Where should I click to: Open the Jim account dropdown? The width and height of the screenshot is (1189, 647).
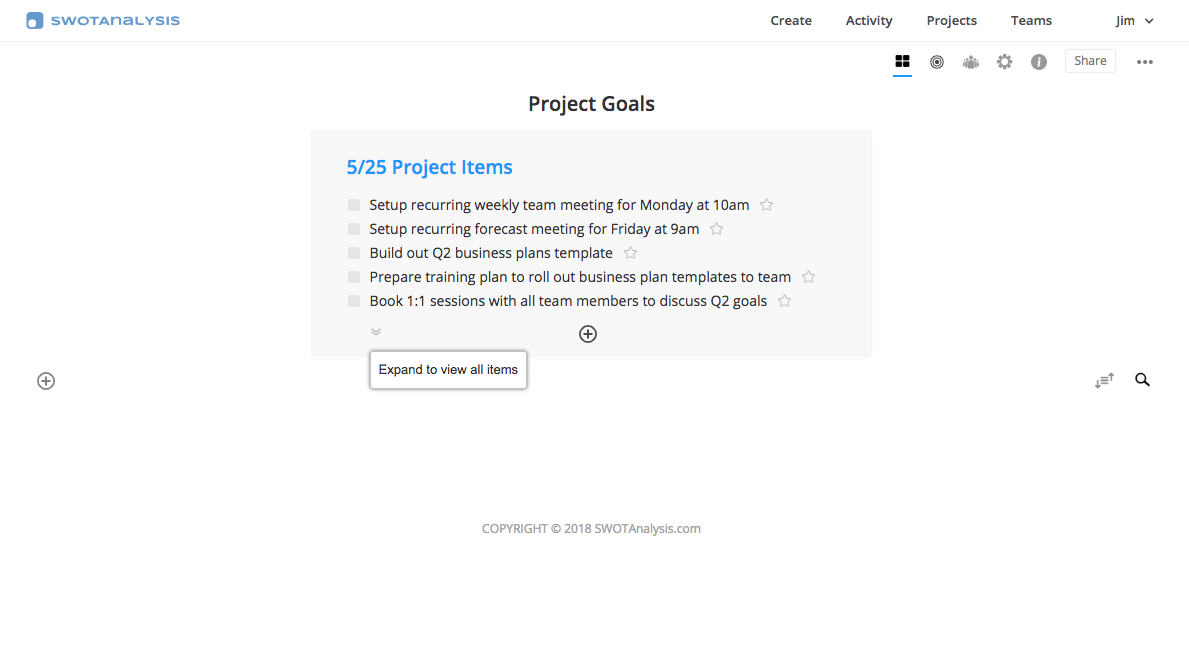1134,20
